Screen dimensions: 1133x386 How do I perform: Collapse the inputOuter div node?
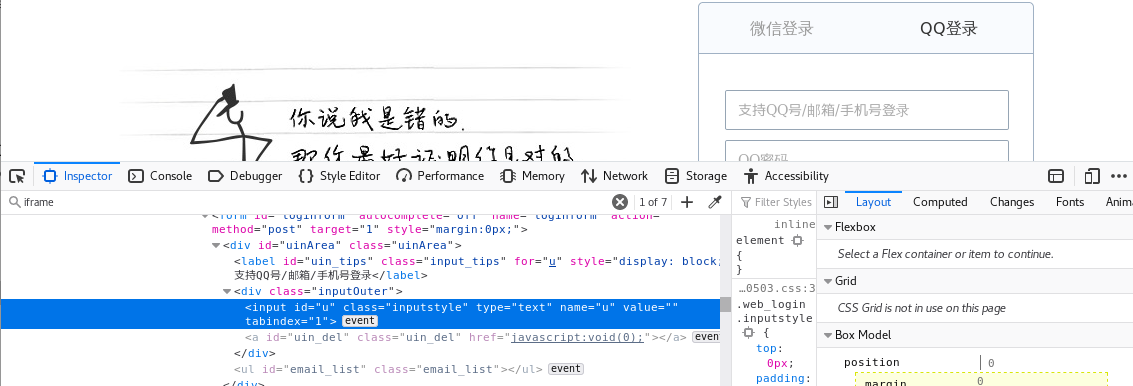(228, 292)
